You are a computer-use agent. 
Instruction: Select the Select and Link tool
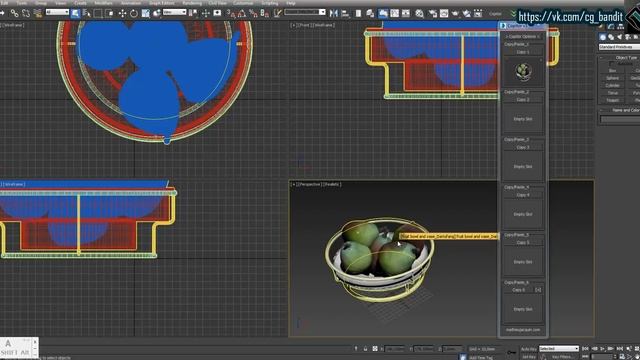15,13
